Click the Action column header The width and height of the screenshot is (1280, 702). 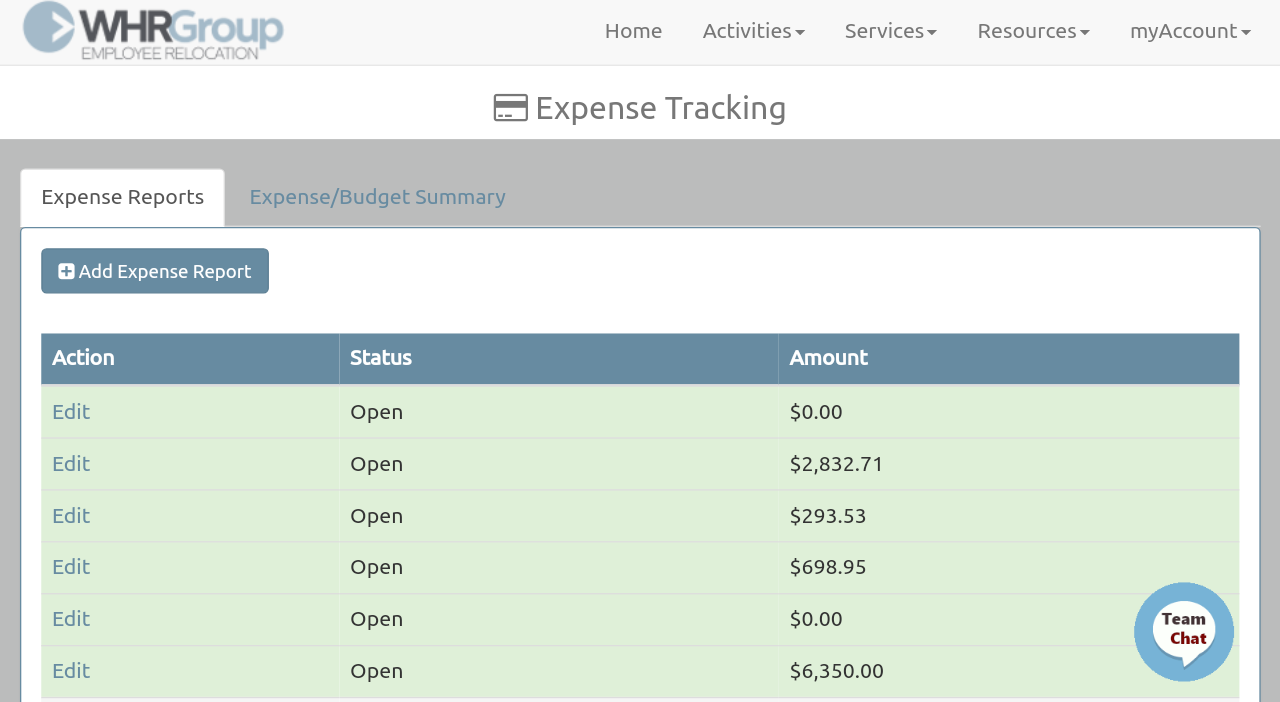(x=83, y=358)
